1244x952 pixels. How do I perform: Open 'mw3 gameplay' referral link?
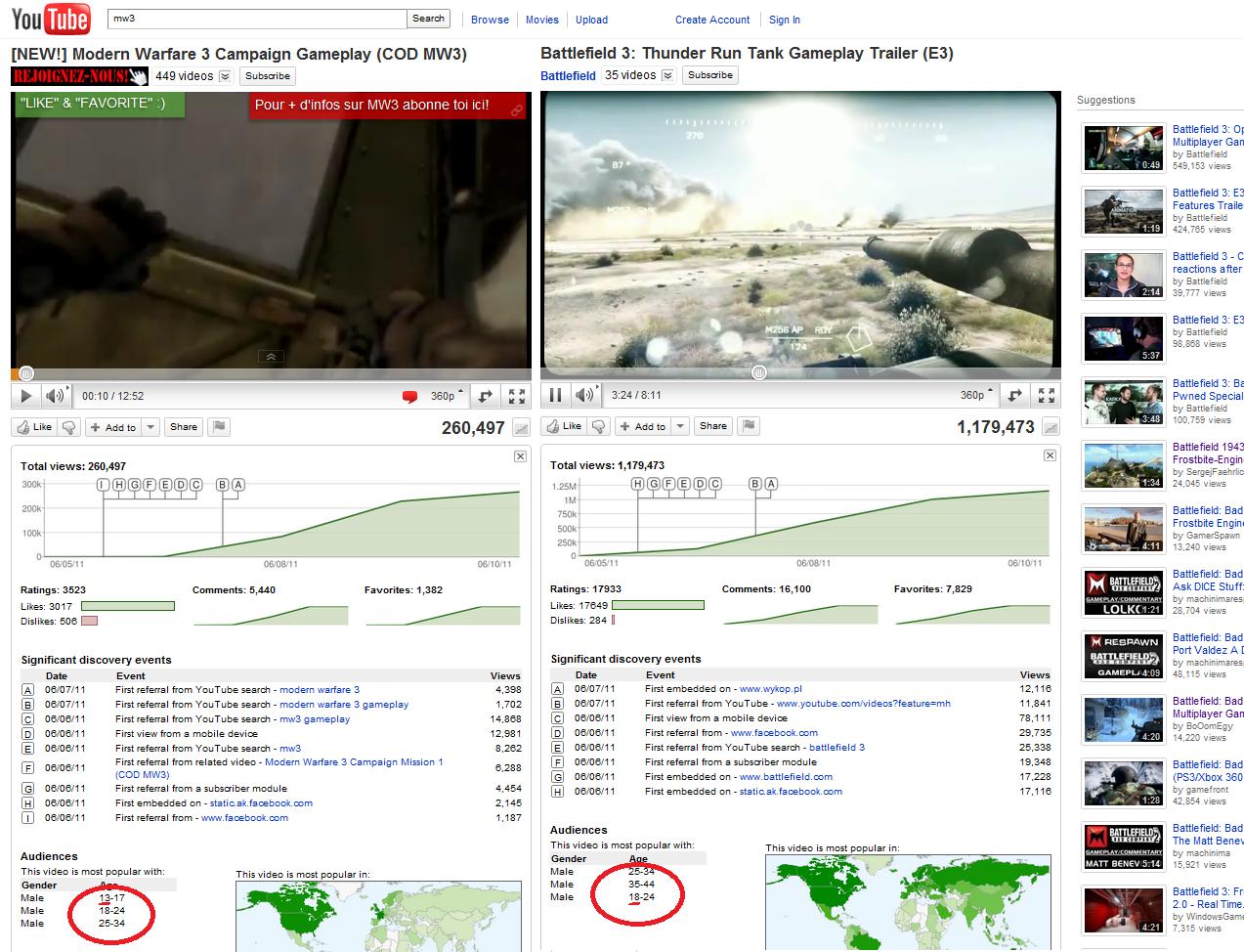(x=315, y=718)
